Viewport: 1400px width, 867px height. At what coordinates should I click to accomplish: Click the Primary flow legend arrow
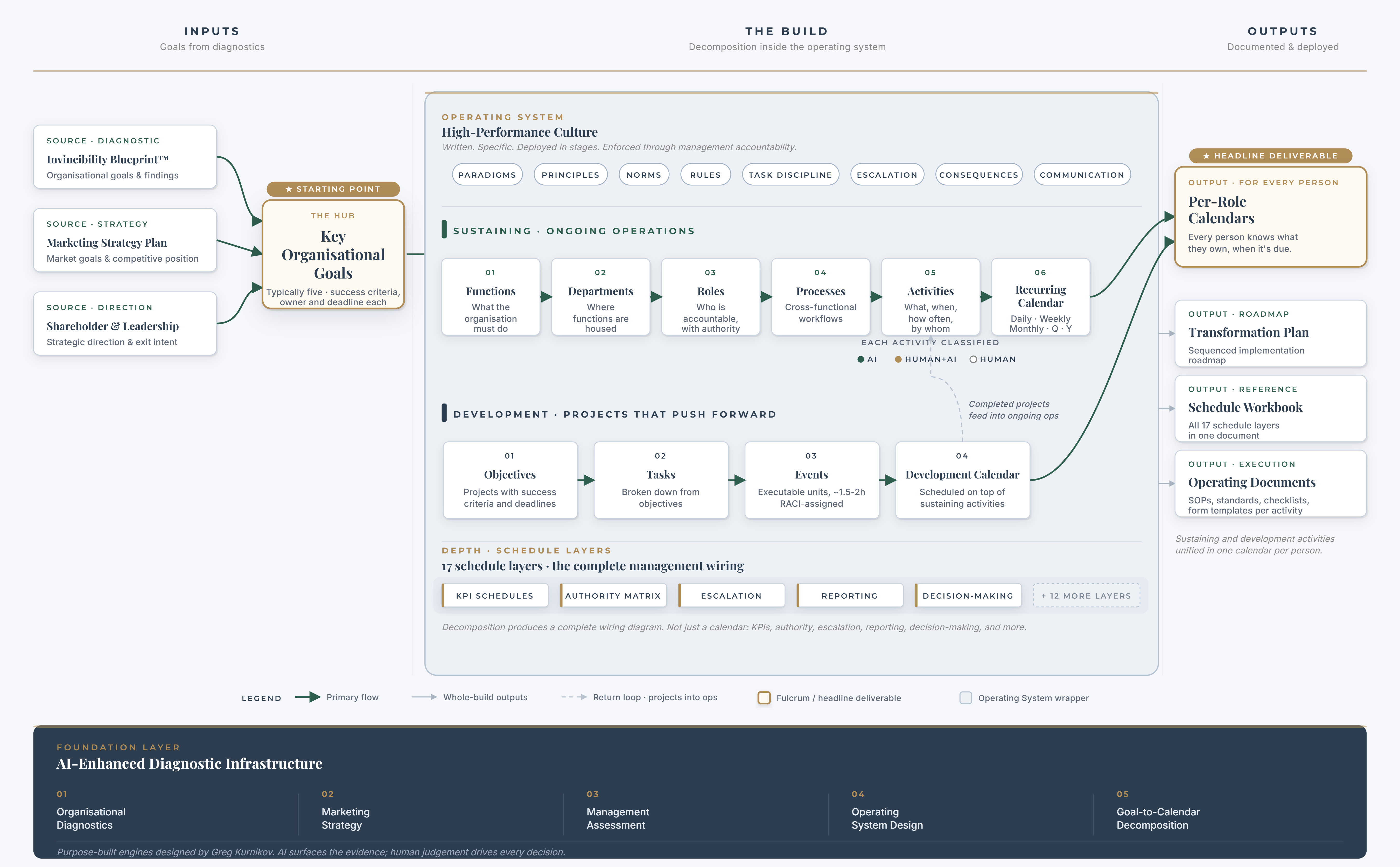[308, 697]
